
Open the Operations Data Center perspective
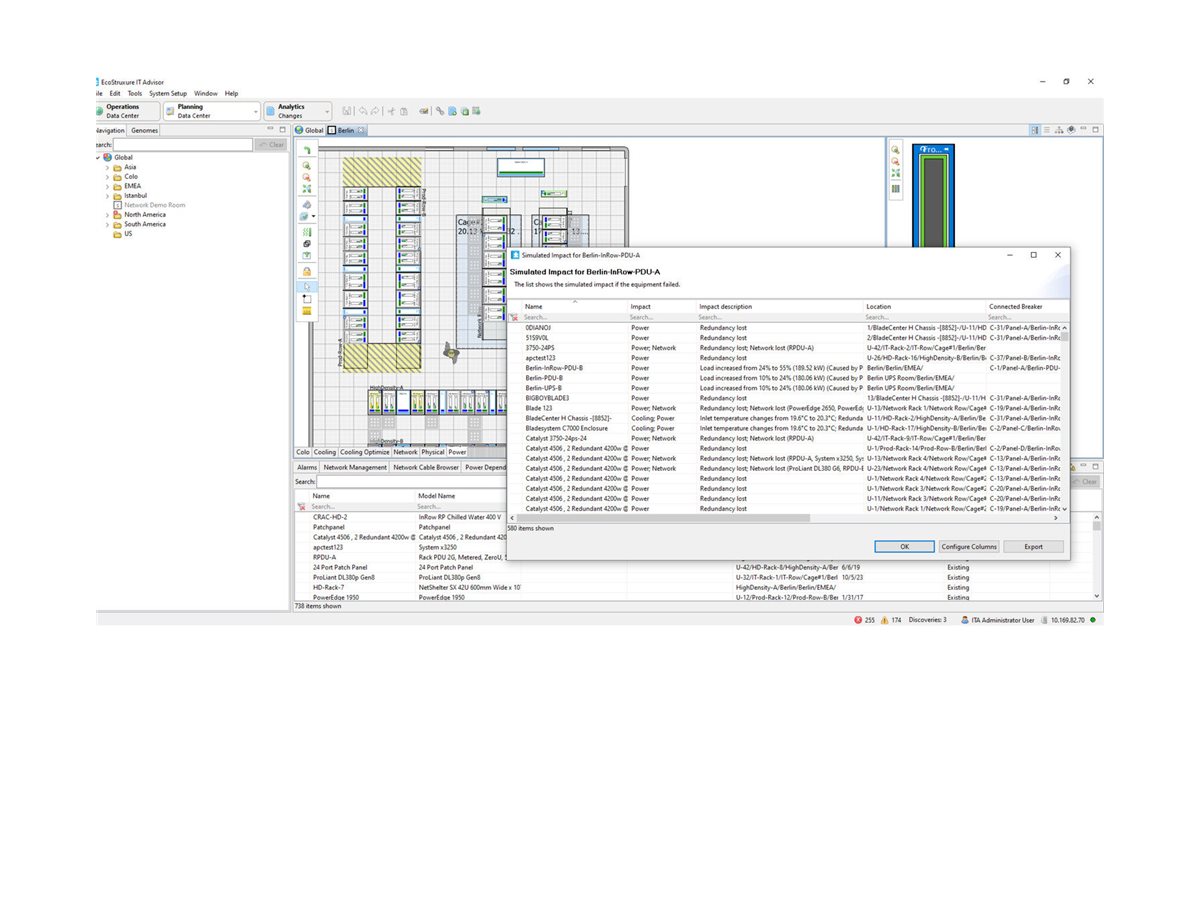coord(126,110)
